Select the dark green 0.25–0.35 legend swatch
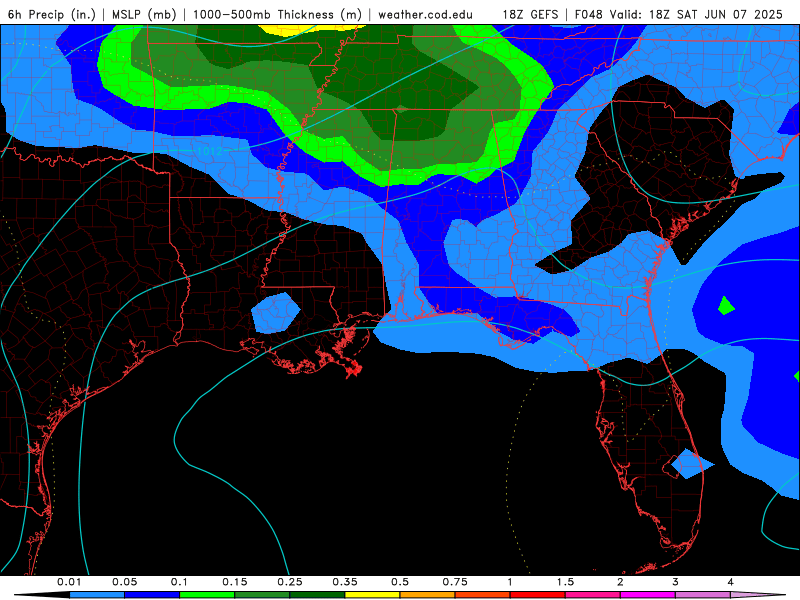800x600 pixels. (x=317, y=595)
